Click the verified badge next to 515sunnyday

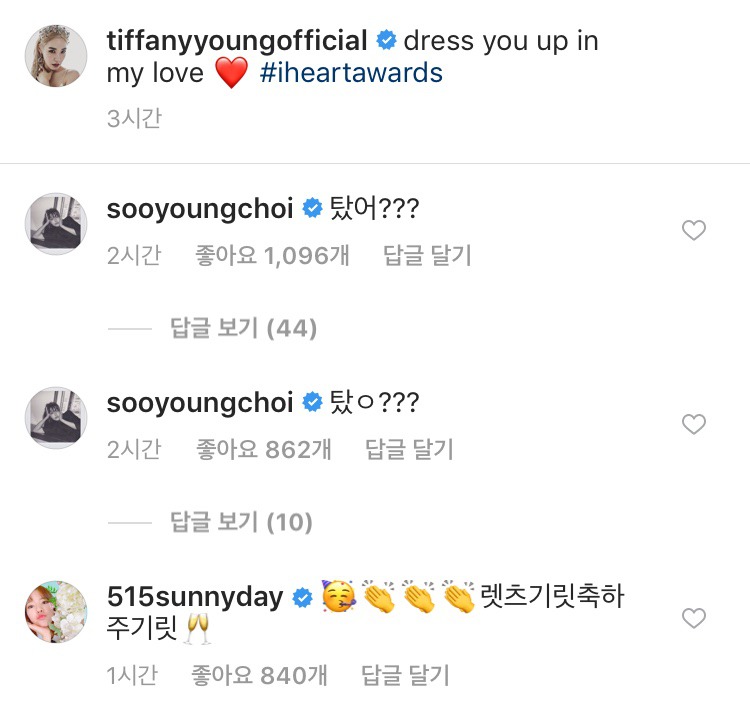[302, 597]
